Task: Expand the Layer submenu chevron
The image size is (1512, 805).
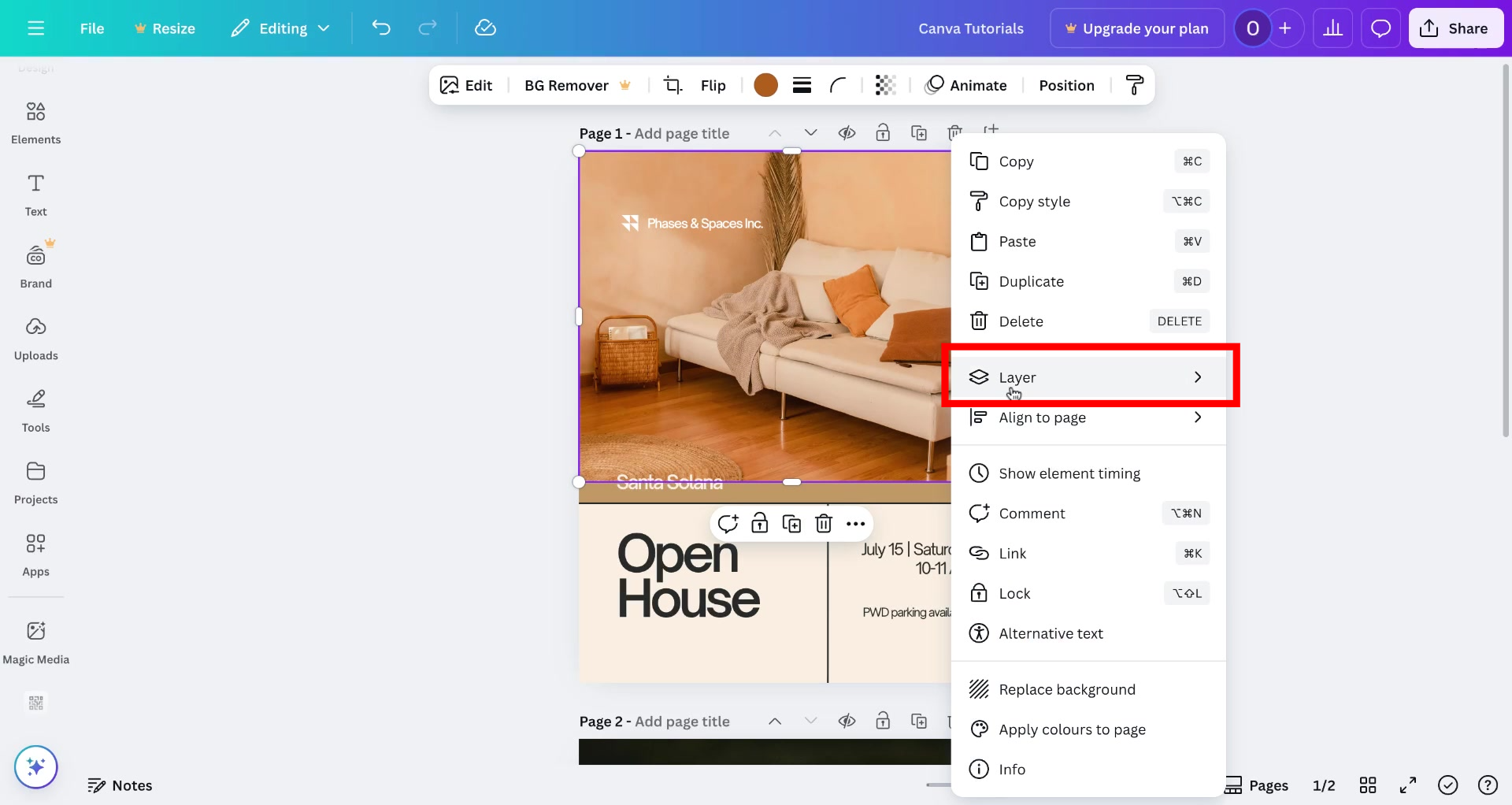Action: coord(1198,377)
